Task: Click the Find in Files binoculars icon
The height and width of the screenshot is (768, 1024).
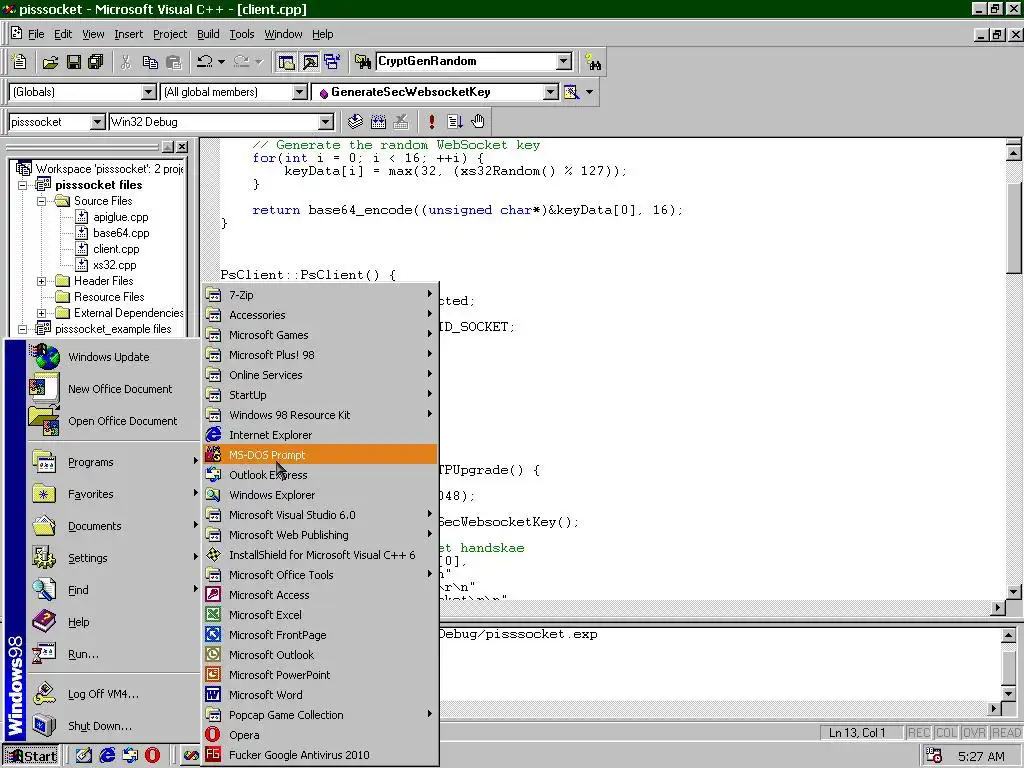Action: (x=362, y=62)
